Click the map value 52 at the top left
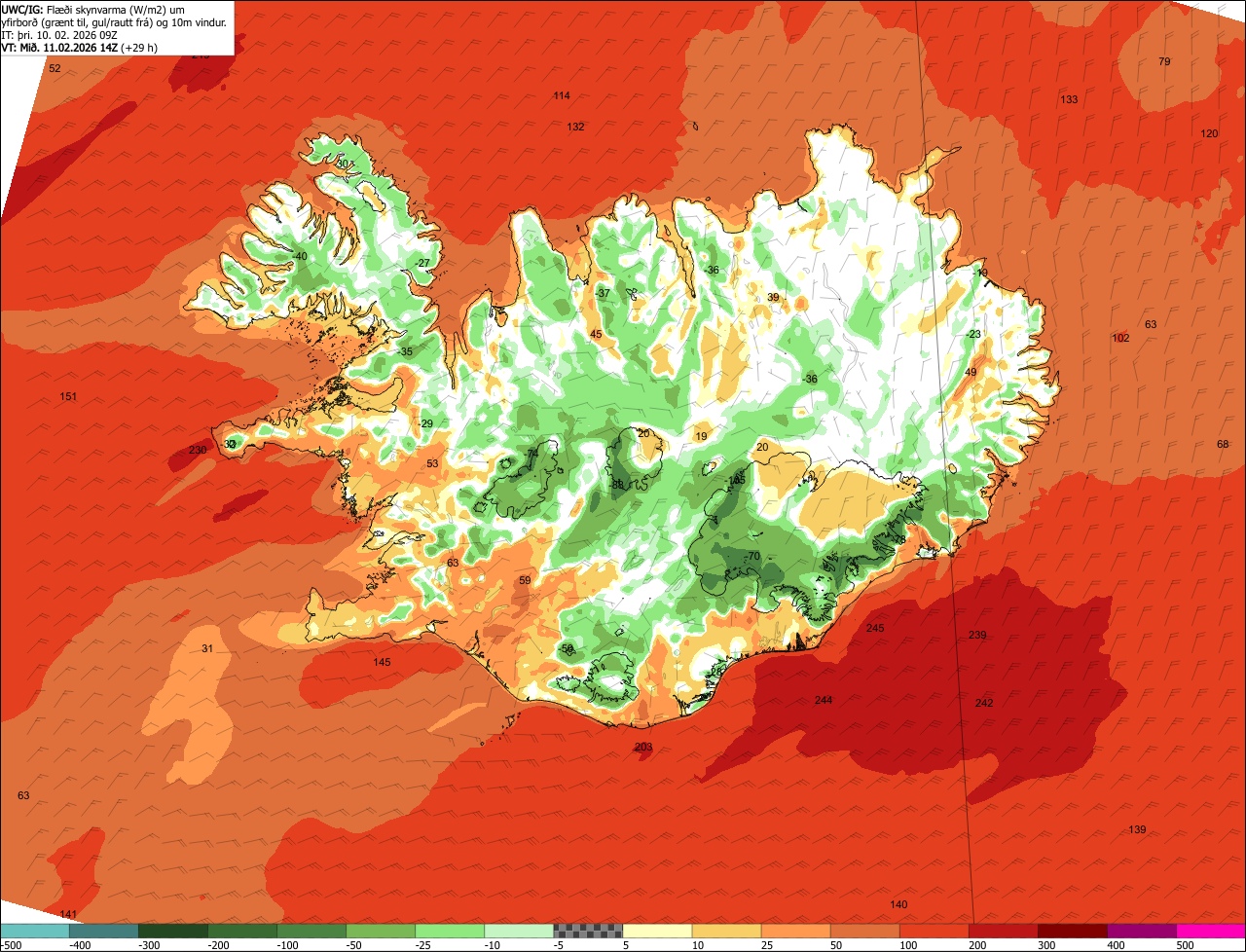The width and height of the screenshot is (1246, 952). click(55, 69)
